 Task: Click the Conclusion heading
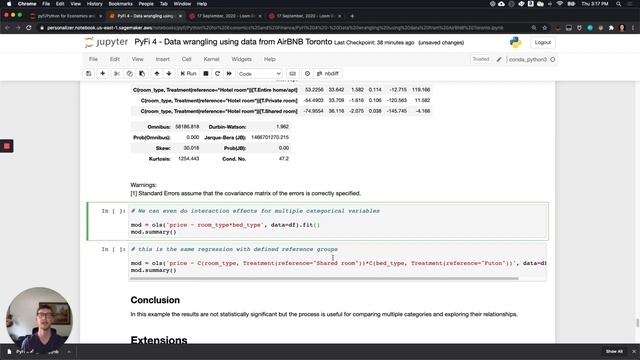pos(155,300)
